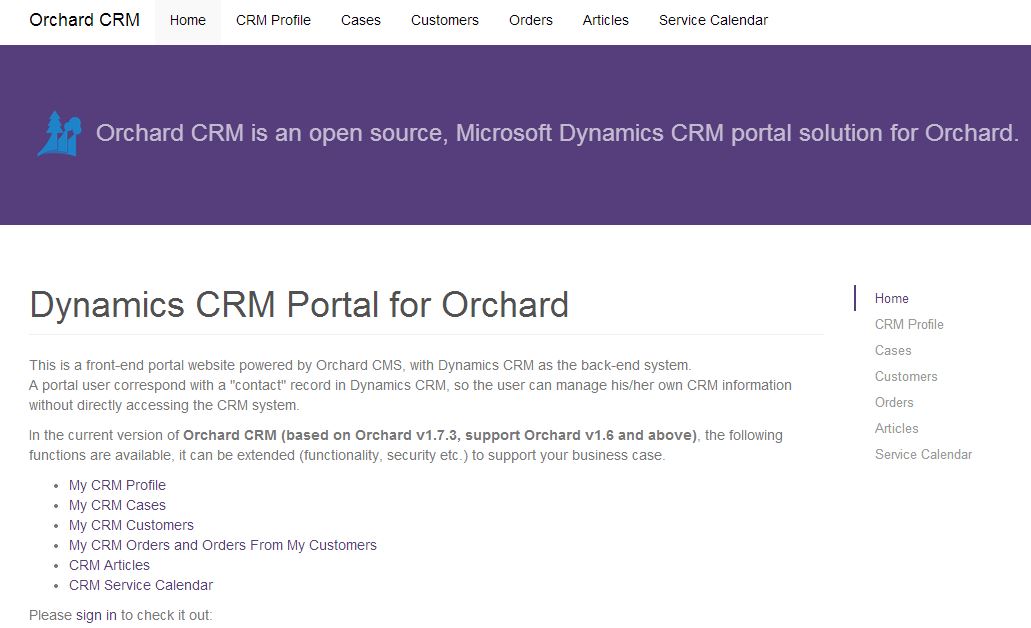Open Service Calendar in top navigation bar

point(713,20)
